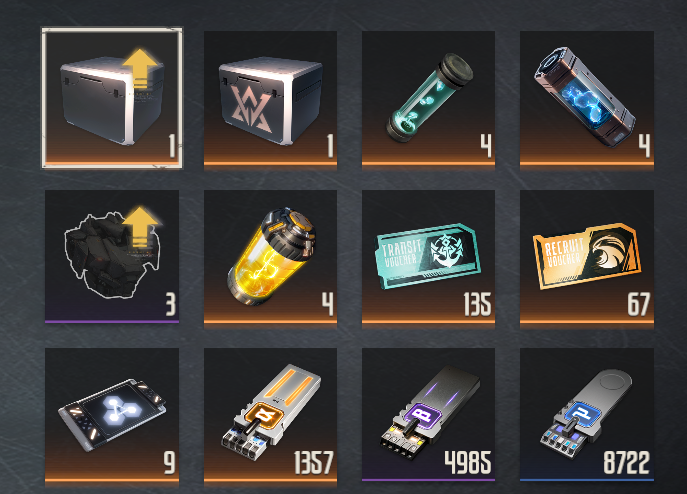Viewport: 687px width, 494px height.
Task: Click the 8722 quantity label
Action: click(627, 462)
